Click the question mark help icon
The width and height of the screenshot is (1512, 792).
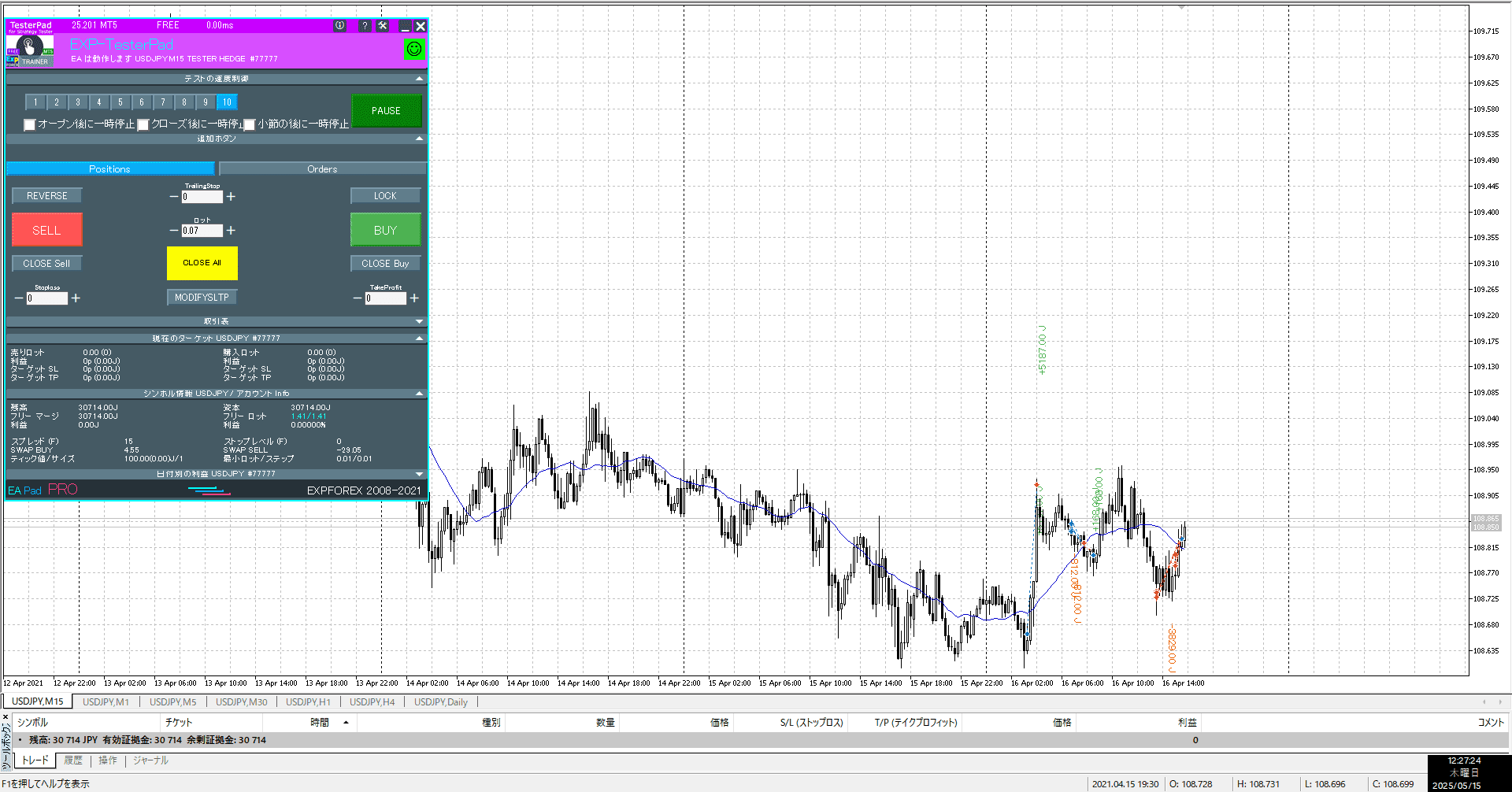coord(364,26)
